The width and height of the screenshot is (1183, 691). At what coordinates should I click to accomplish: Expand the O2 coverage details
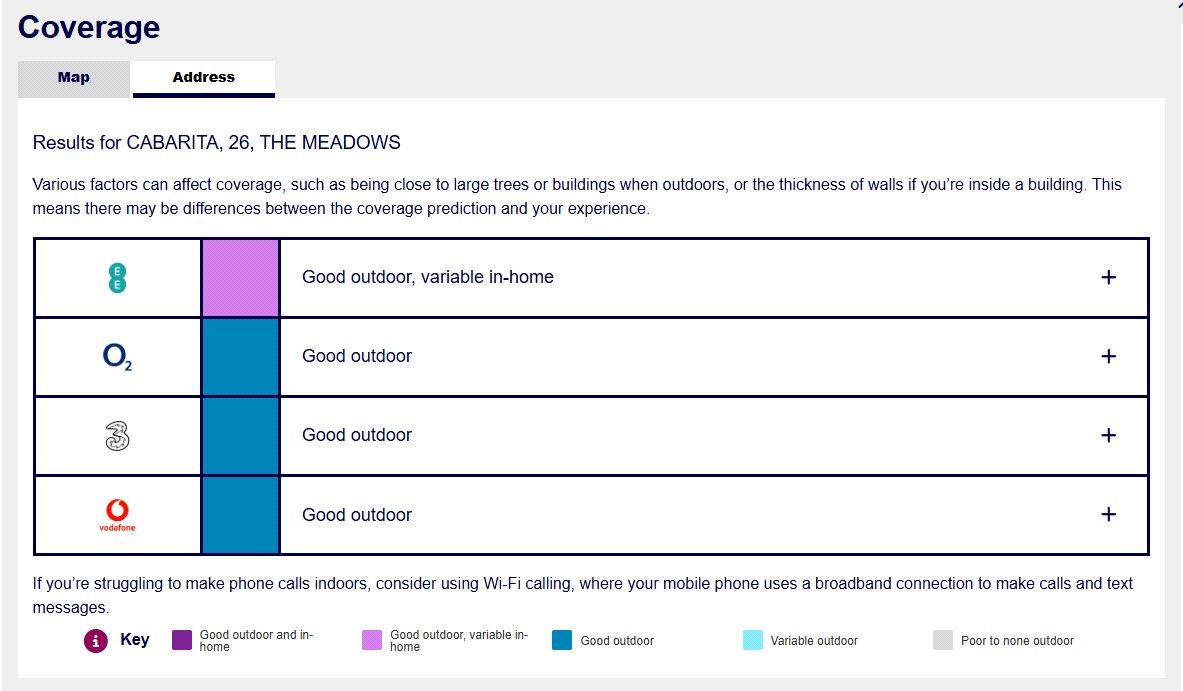(x=1108, y=356)
